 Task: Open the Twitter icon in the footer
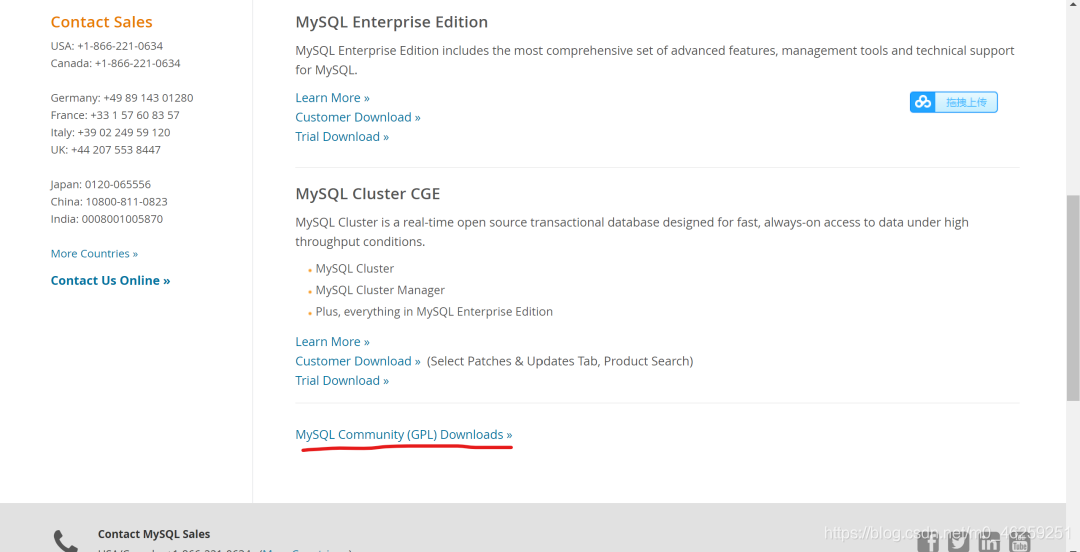[x=958, y=544]
